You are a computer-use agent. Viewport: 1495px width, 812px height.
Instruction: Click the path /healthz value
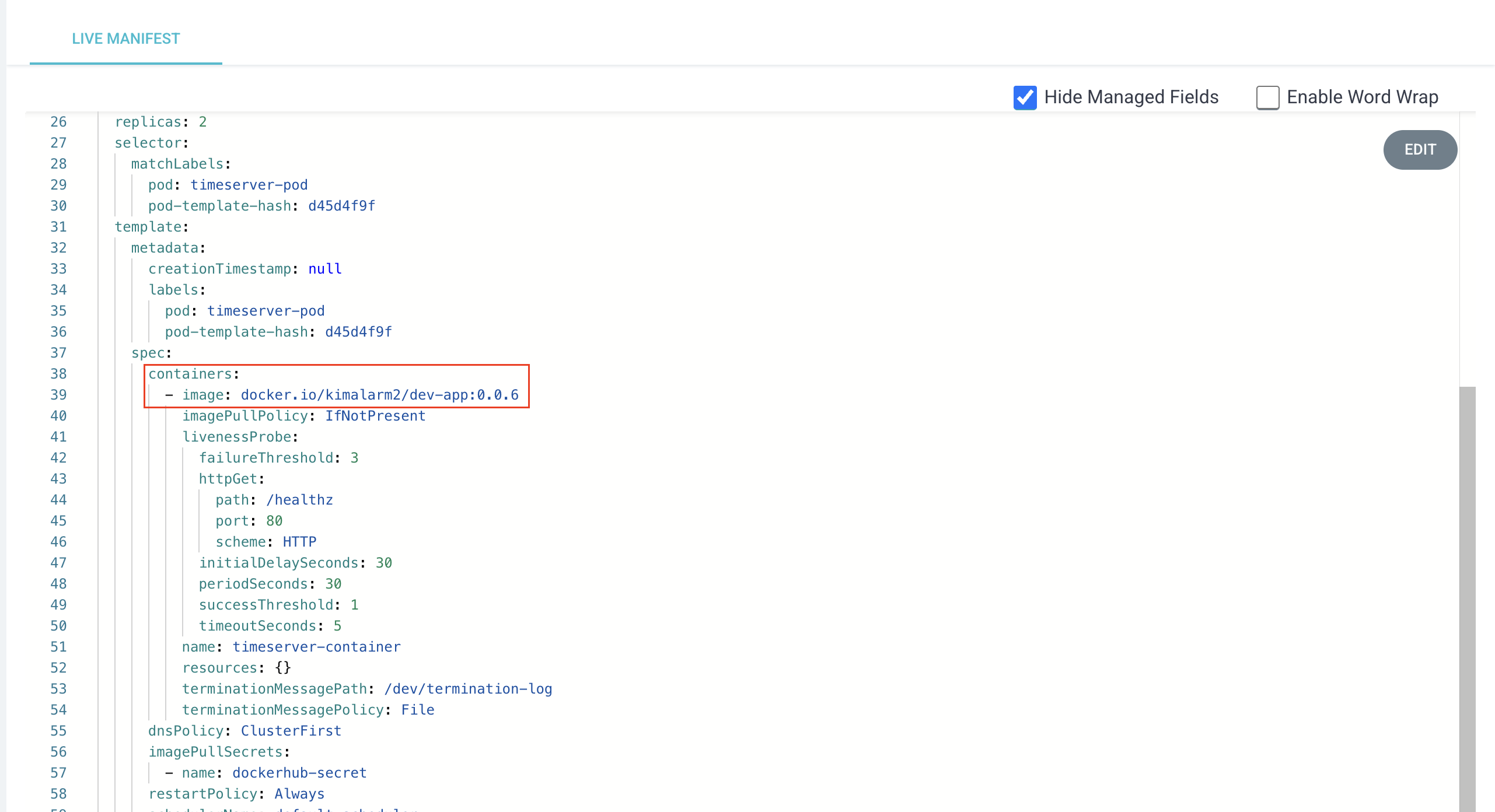click(x=299, y=500)
